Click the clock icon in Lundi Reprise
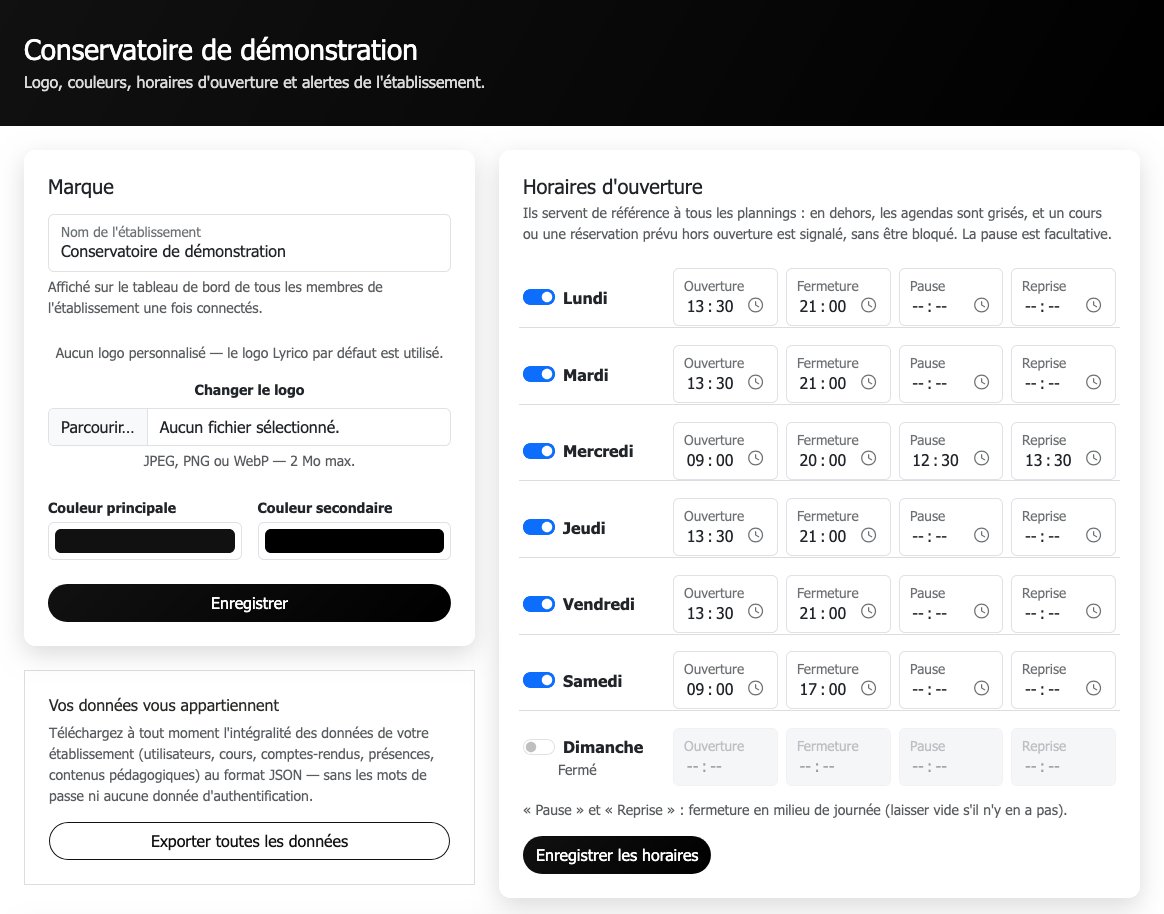 click(1093, 305)
